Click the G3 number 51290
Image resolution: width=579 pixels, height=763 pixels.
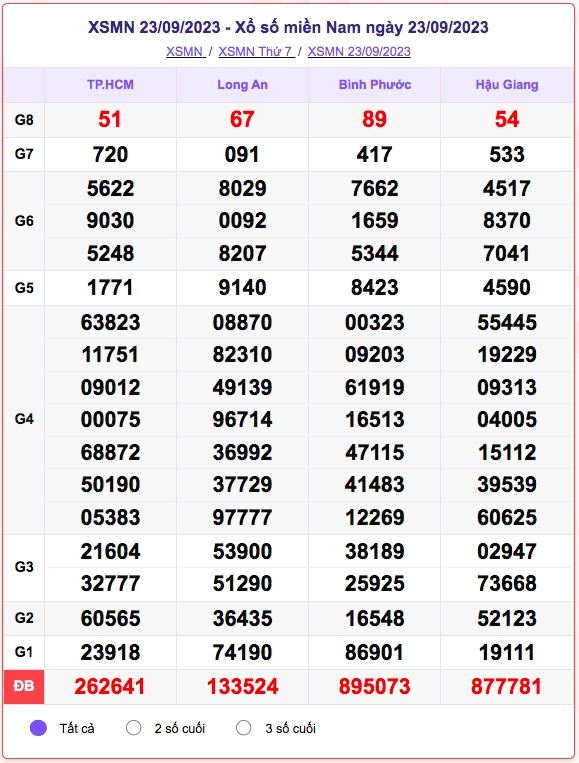click(x=242, y=583)
